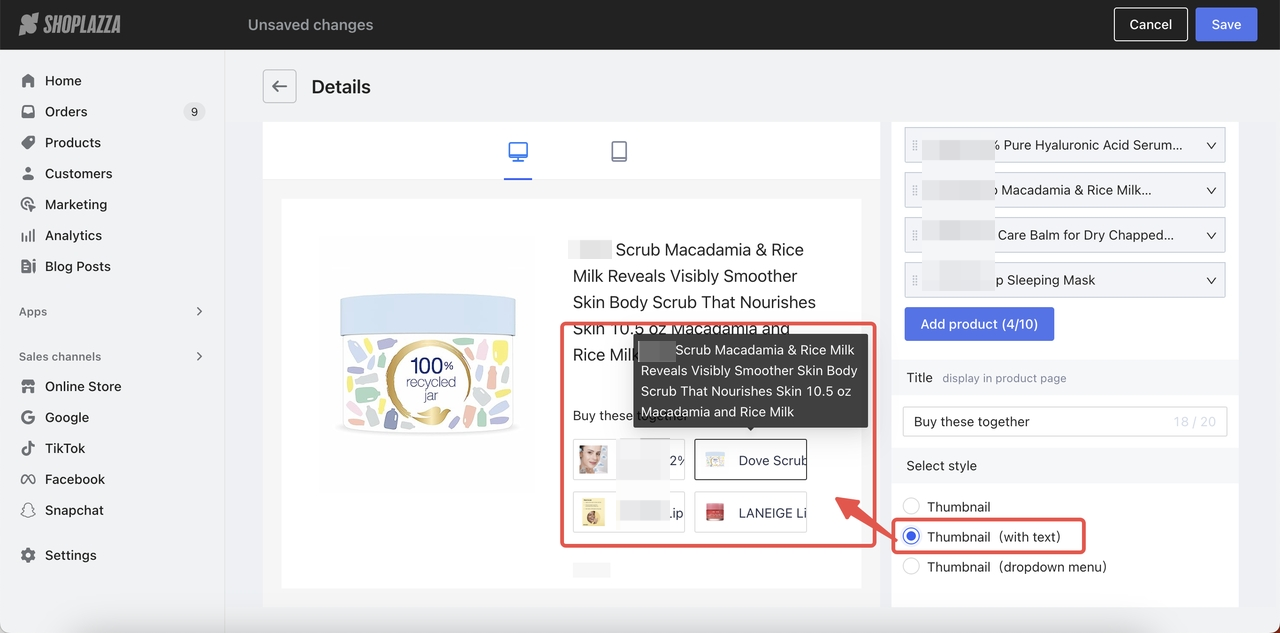The width and height of the screenshot is (1280, 633).
Task: Click the Orders inbox icon
Action: (x=28, y=112)
